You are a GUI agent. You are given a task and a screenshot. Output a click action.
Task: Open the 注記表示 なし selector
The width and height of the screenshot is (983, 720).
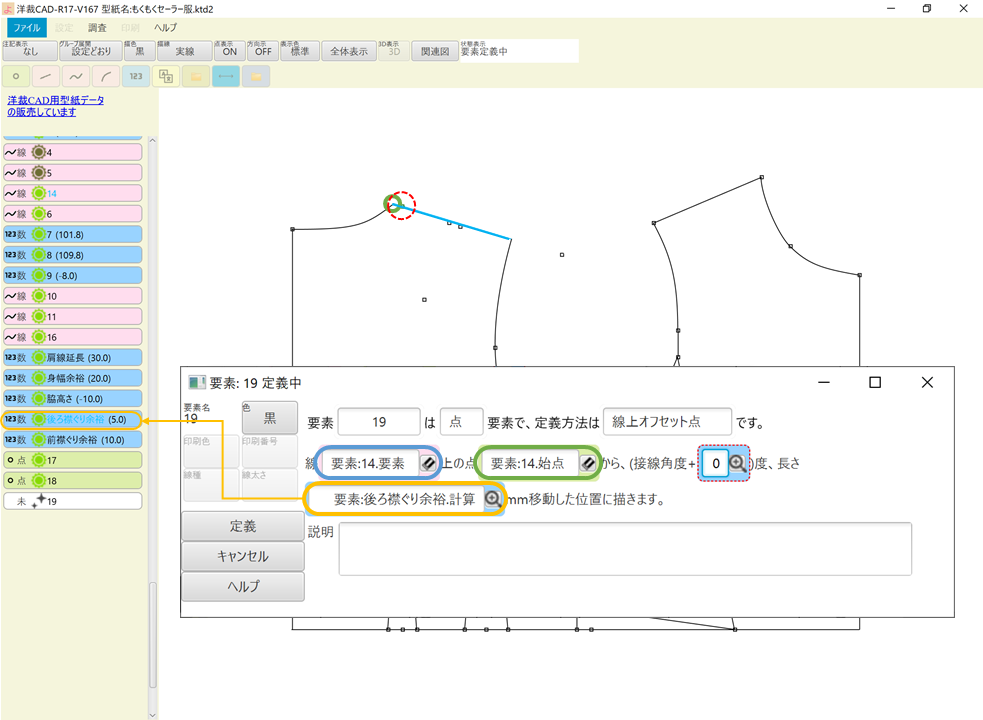28,48
